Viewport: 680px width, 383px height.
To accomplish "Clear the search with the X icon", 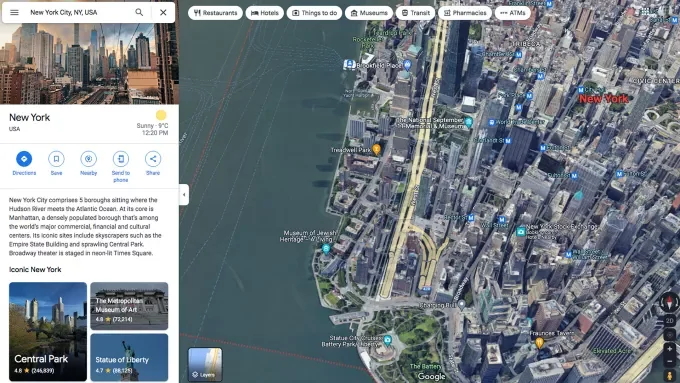I will coord(163,13).
